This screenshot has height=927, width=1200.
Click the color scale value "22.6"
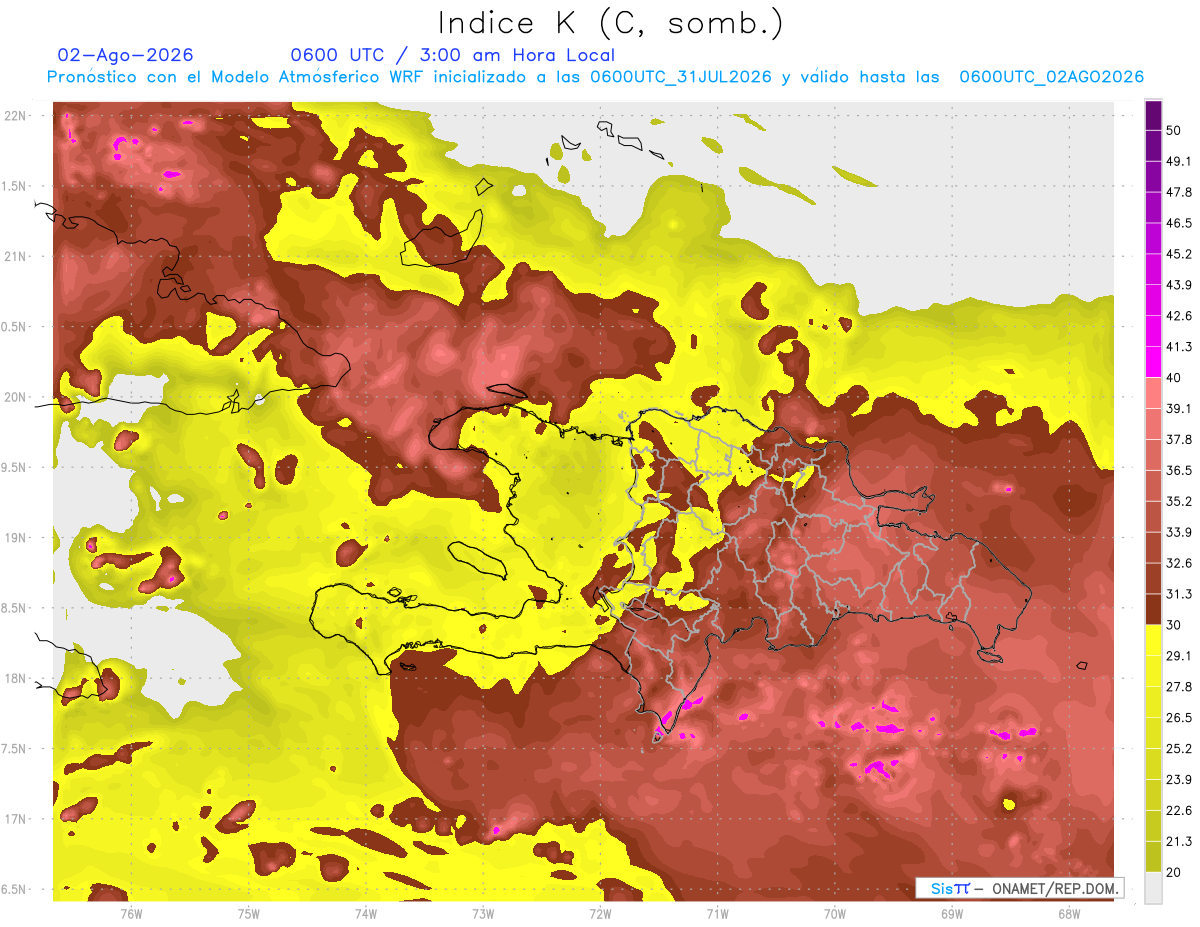1179,810
